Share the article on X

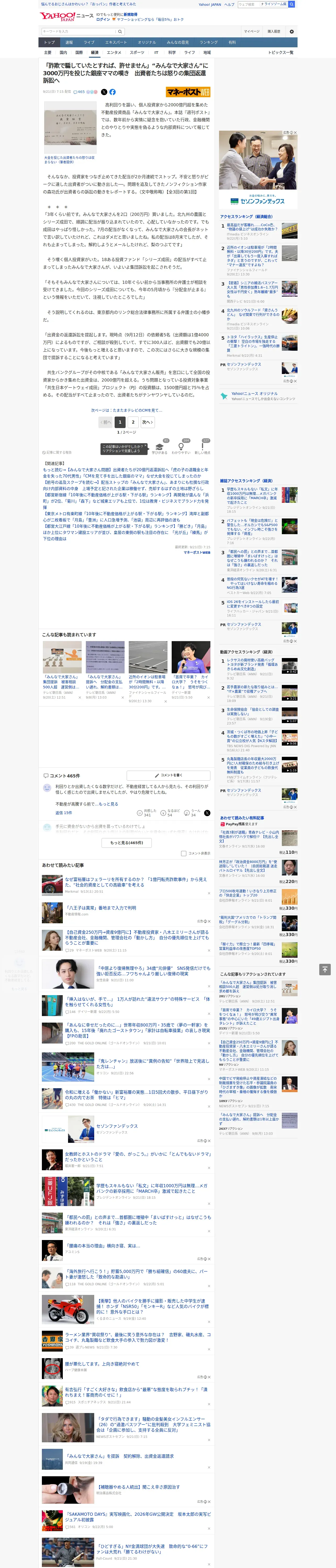coord(104,92)
